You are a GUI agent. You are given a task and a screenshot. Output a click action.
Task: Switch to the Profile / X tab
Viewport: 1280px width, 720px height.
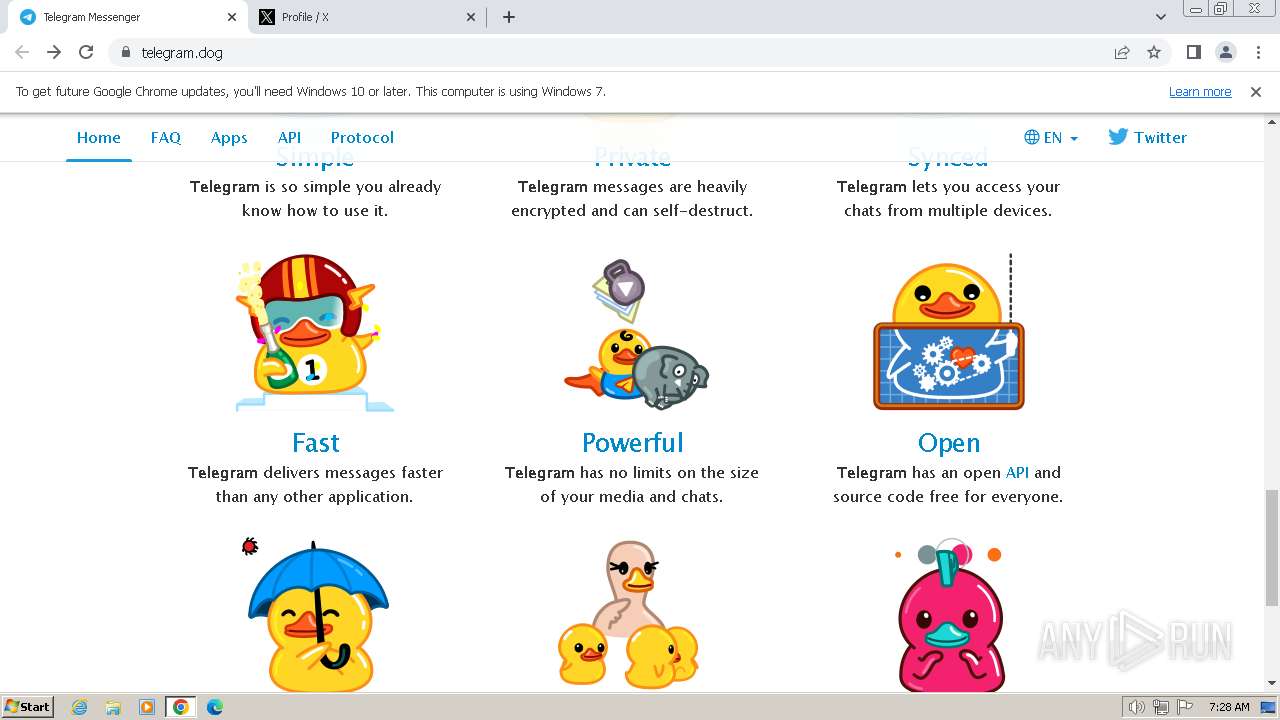[367, 17]
